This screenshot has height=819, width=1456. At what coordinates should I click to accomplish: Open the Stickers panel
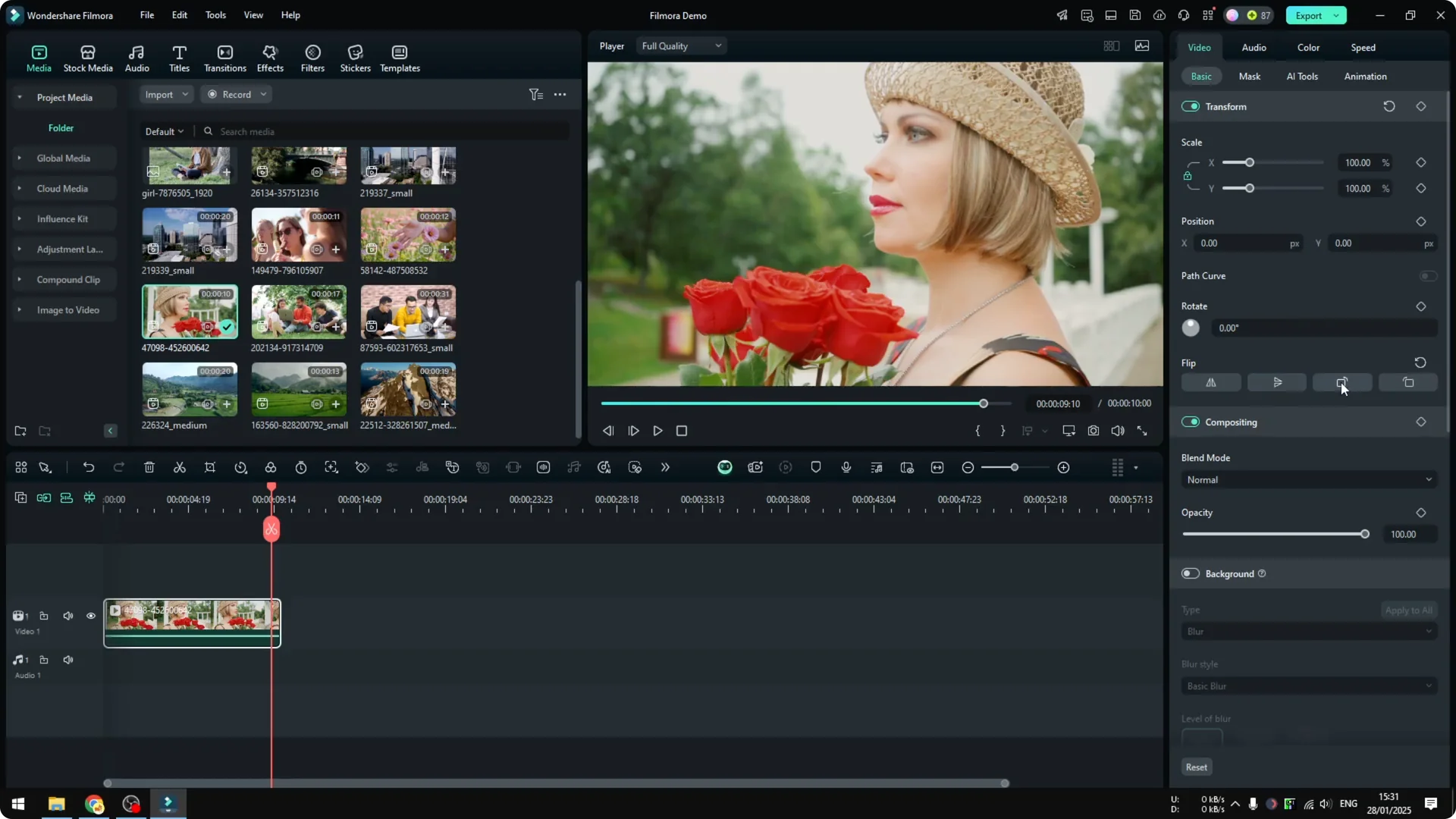point(354,57)
